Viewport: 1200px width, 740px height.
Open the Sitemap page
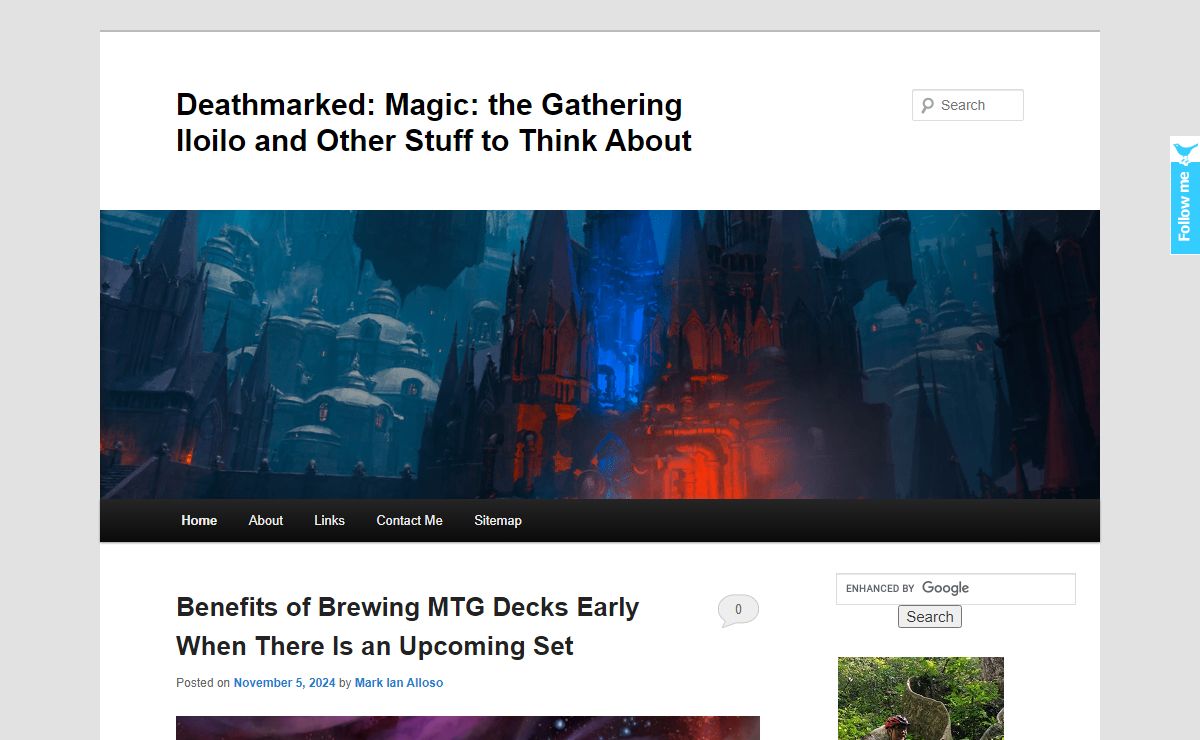498,520
